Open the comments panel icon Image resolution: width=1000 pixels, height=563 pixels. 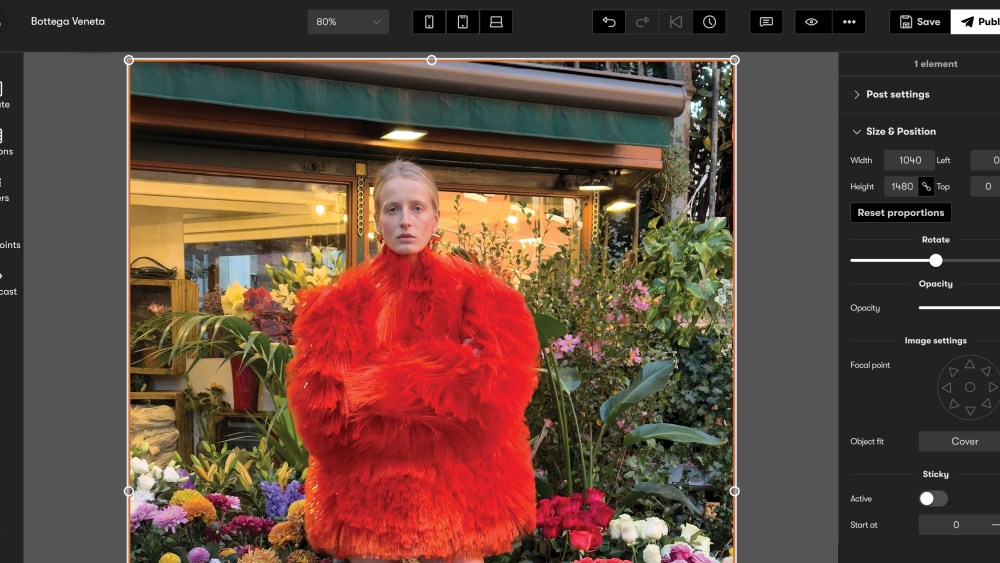tap(766, 22)
